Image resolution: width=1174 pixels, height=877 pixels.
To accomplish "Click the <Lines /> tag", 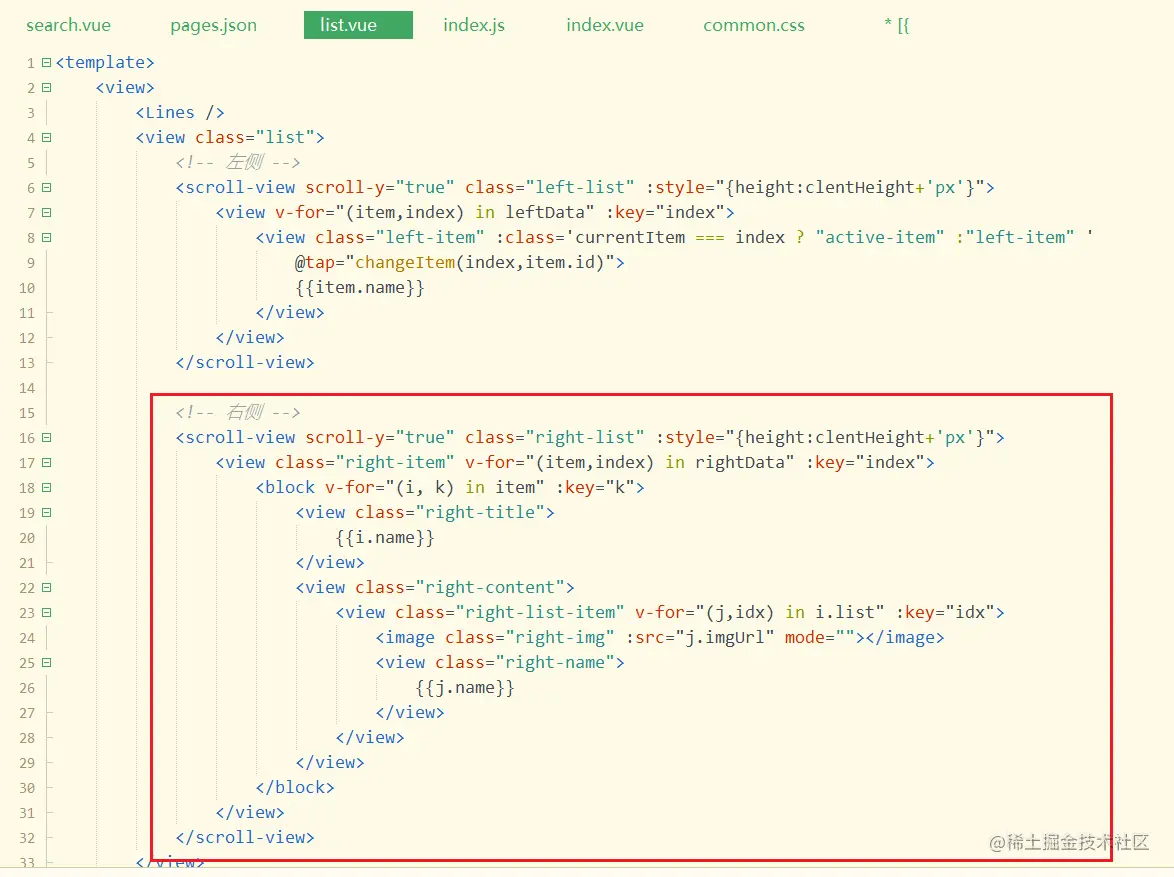I will [180, 112].
